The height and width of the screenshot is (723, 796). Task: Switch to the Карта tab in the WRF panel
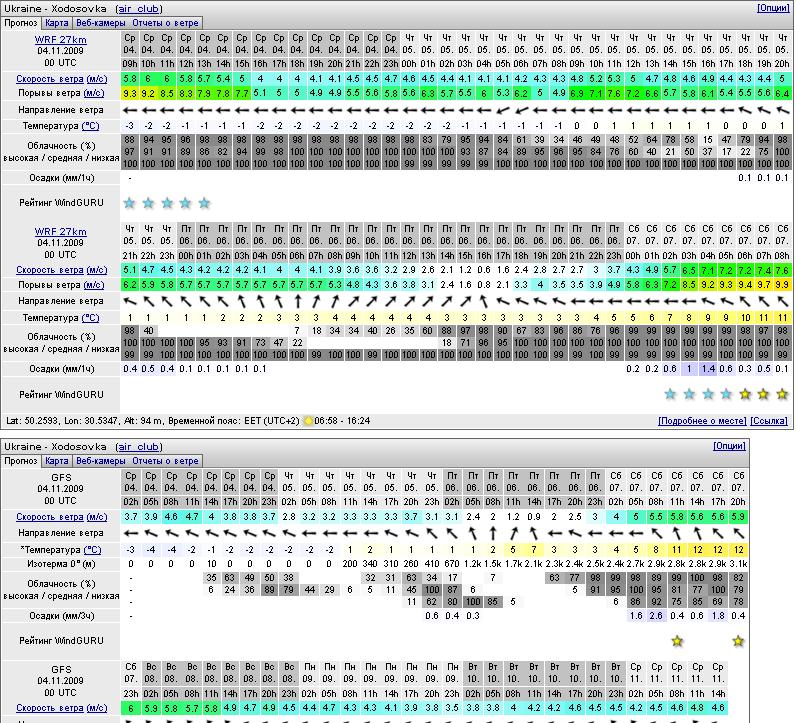[x=57, y=22]
